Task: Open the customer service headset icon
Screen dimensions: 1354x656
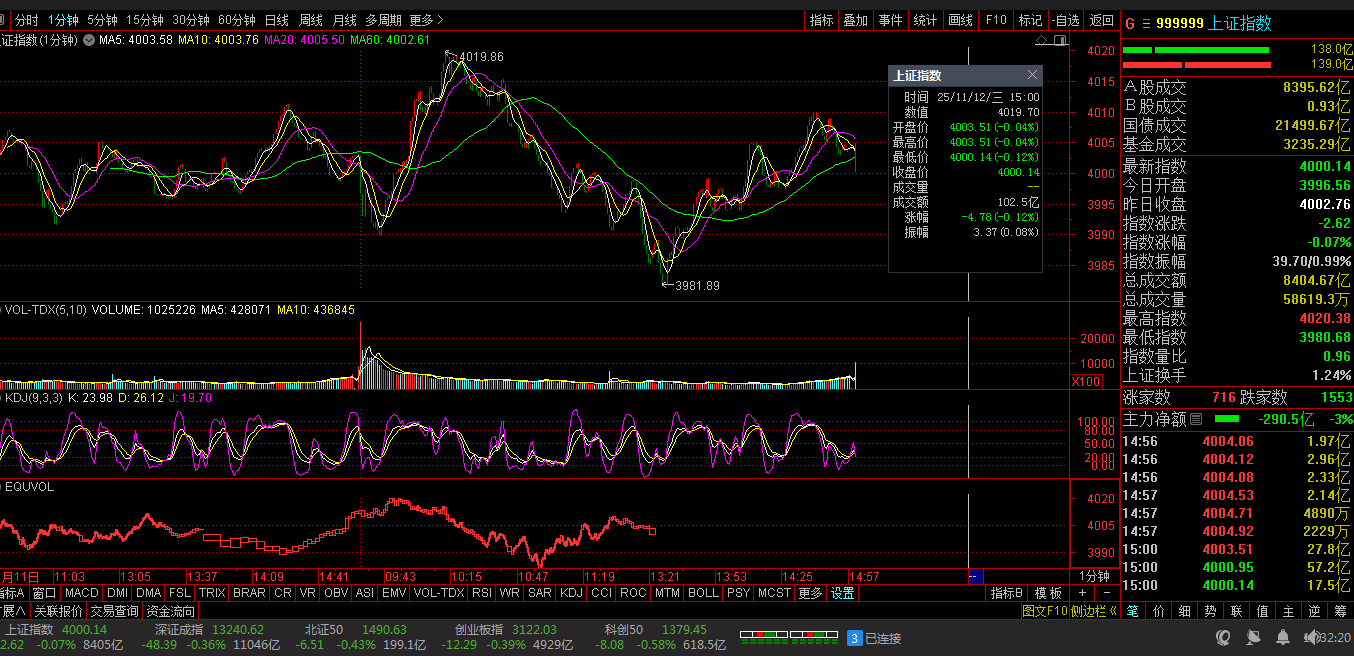Action: 1223,637
